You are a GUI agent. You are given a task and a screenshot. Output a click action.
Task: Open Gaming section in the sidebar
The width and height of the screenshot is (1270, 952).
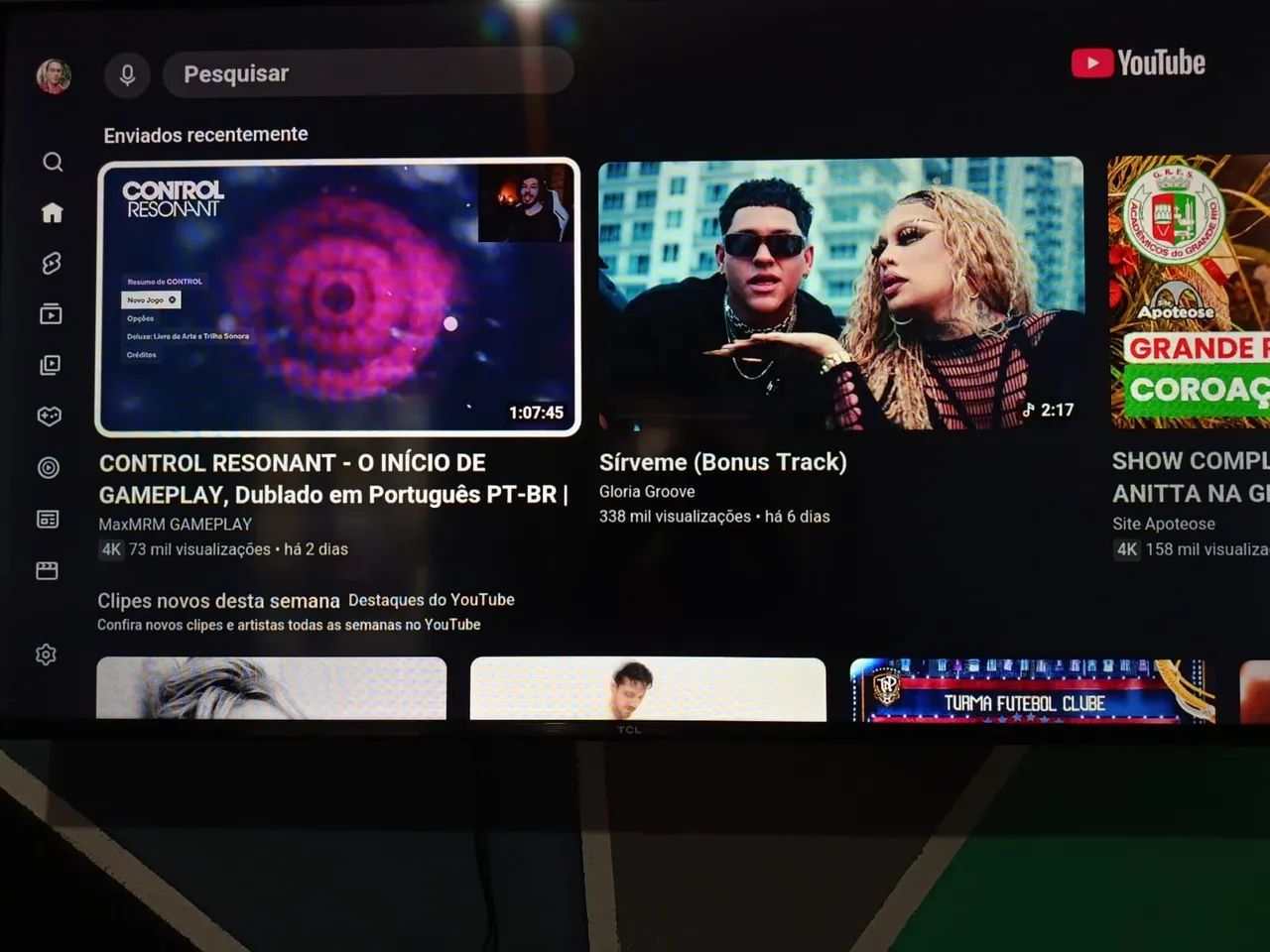pos(50,416)
